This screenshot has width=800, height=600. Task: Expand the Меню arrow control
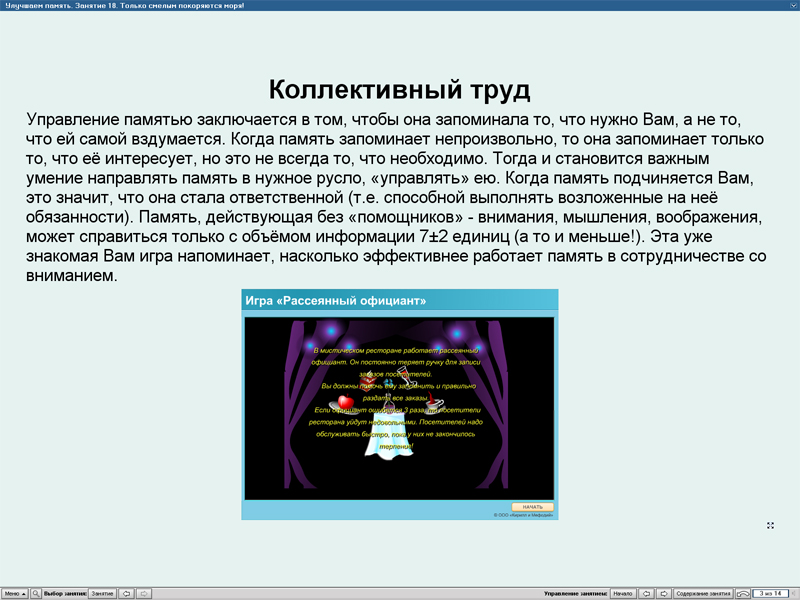click(x=23, y=592)
